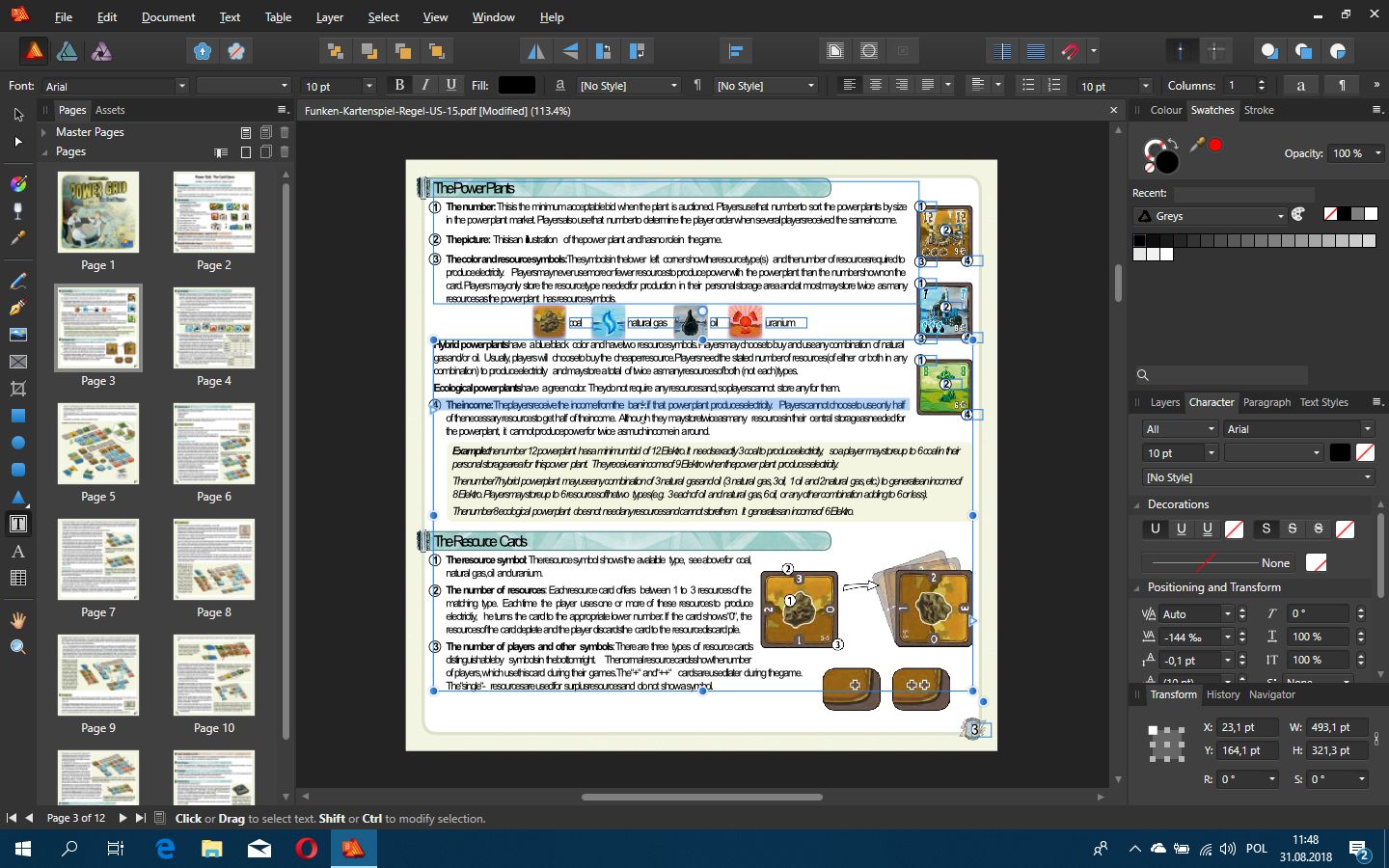1389x868 pixels.
Task: Click the Snapping magnet icon
Action: click(x=1070, y=51)
